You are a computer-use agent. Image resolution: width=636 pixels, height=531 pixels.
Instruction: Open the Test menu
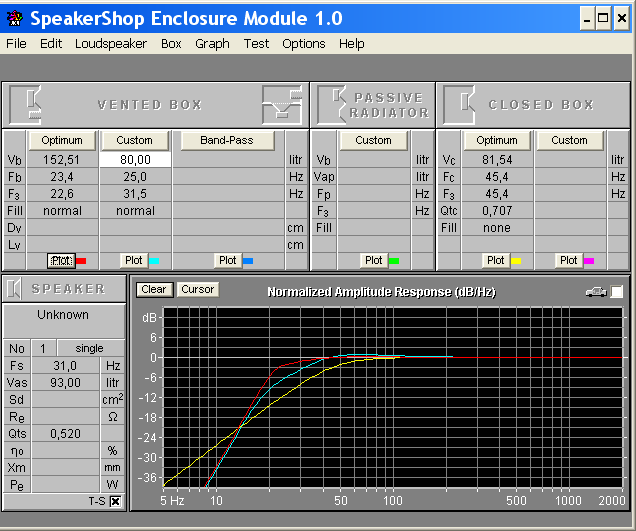(x=256, y=43)
